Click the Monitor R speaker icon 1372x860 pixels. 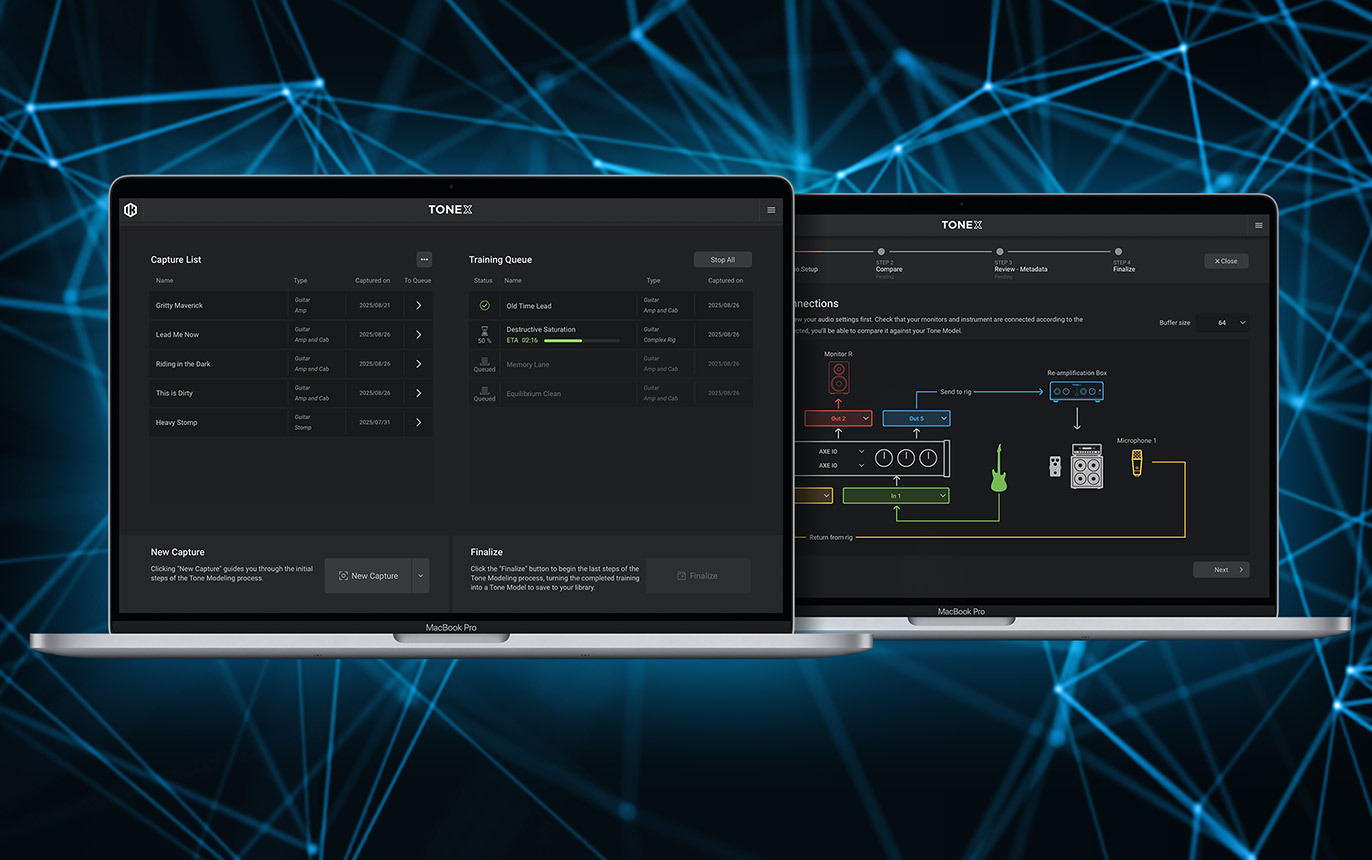coord(838,377)
